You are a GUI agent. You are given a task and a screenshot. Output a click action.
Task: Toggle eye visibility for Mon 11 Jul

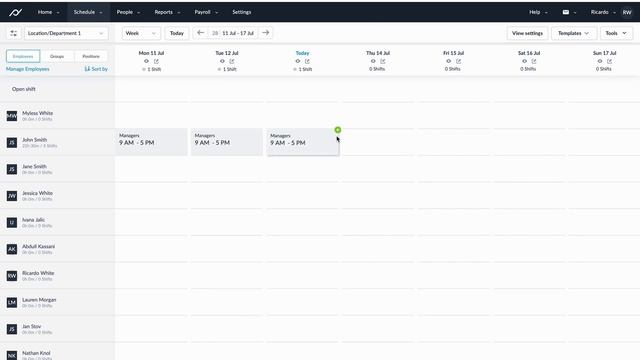(x=146, y=61)
